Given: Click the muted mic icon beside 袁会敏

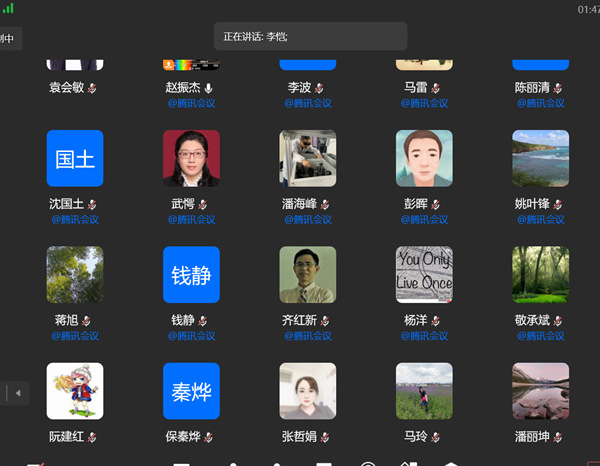Looking at the screenshot, I should pyautogui.click(x=92, y=88).
